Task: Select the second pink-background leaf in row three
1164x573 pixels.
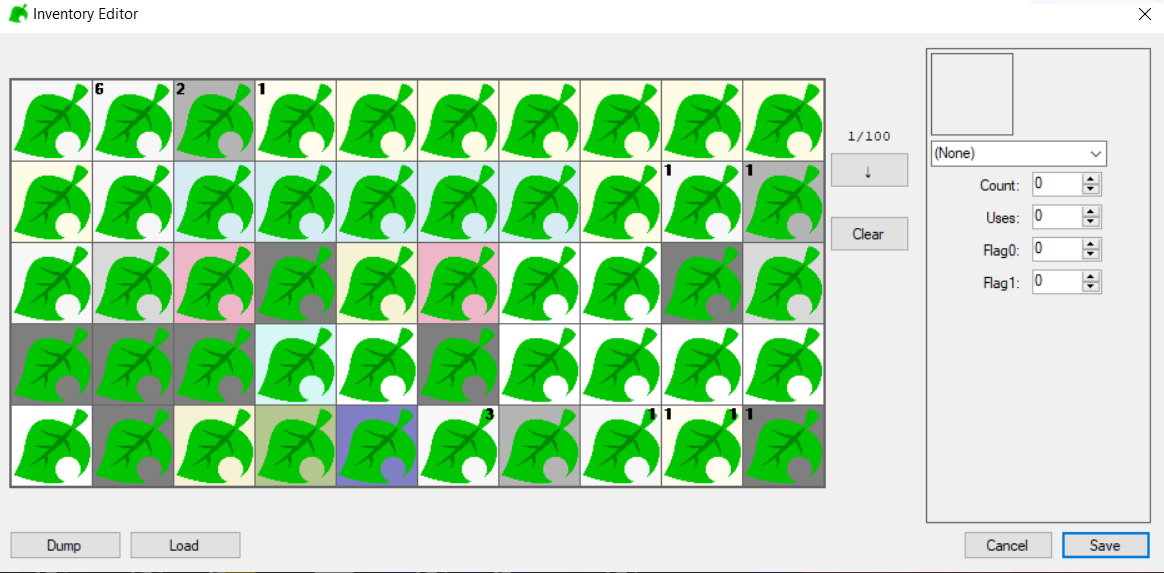Action: tap(458, 284)
